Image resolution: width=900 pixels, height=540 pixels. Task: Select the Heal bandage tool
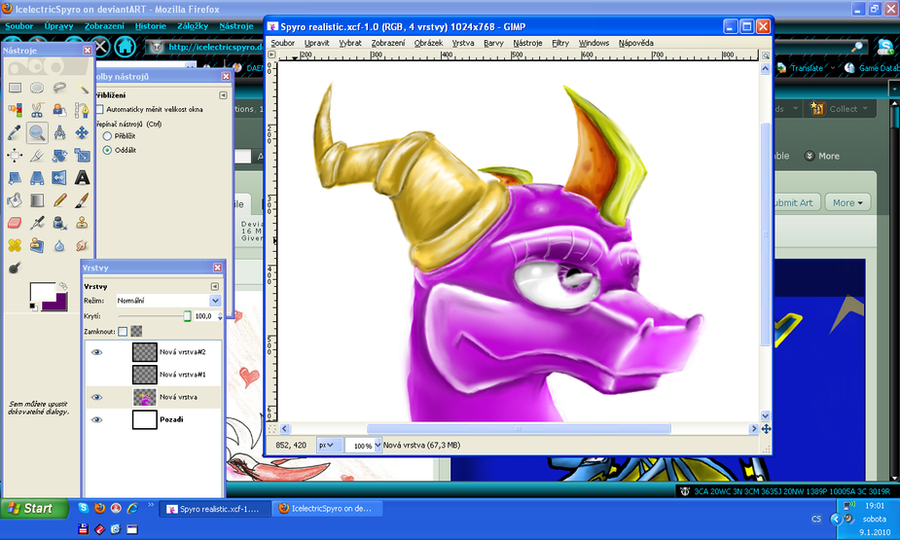point(15,246)
